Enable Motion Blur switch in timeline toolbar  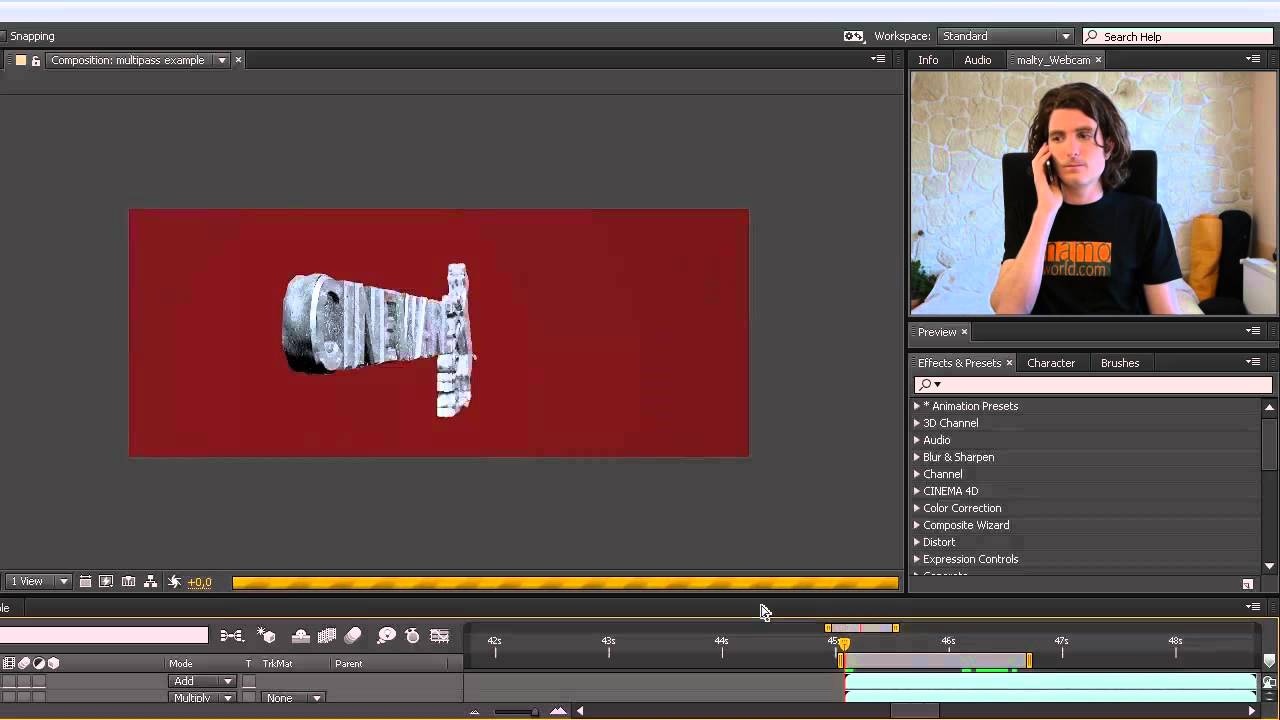(x=353, y=636)
